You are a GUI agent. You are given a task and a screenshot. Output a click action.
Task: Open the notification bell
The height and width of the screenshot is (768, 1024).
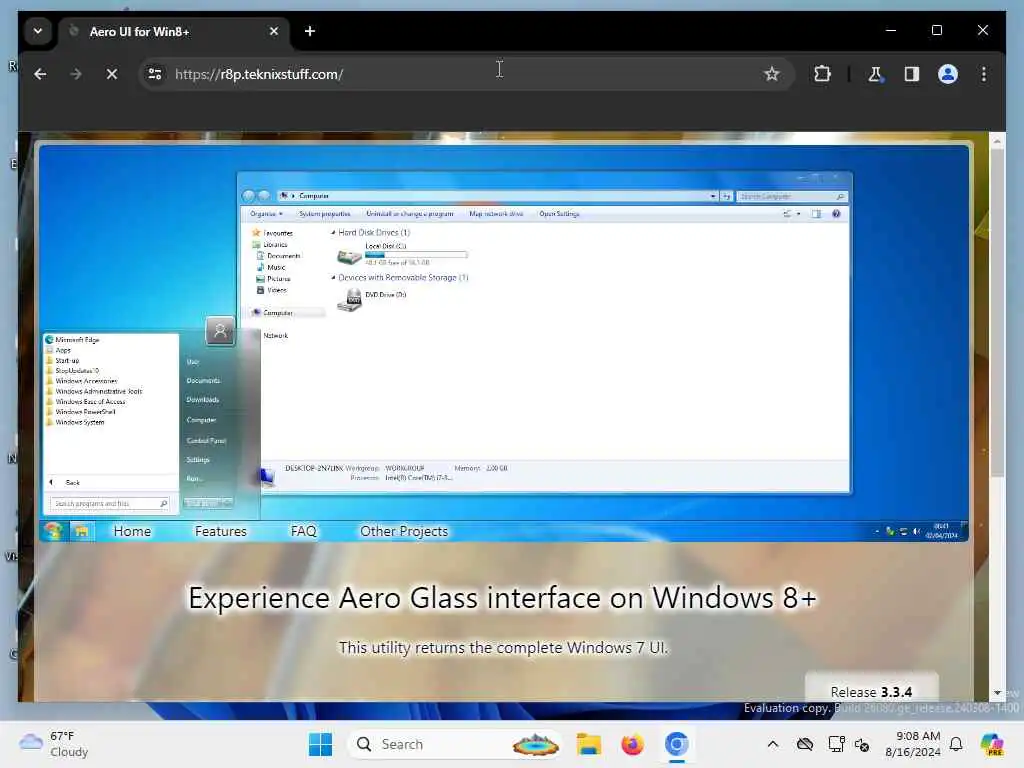(956, 744)
